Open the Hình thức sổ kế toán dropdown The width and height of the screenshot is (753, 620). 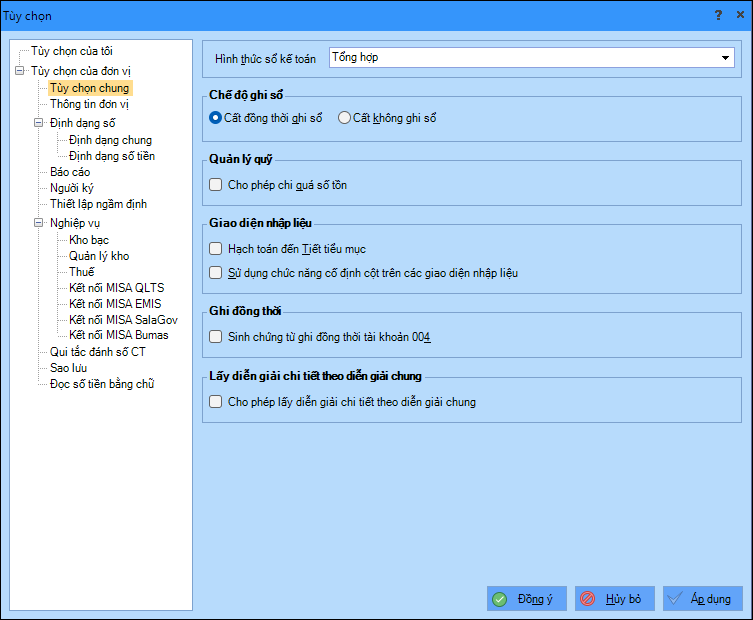click(725, 58)
